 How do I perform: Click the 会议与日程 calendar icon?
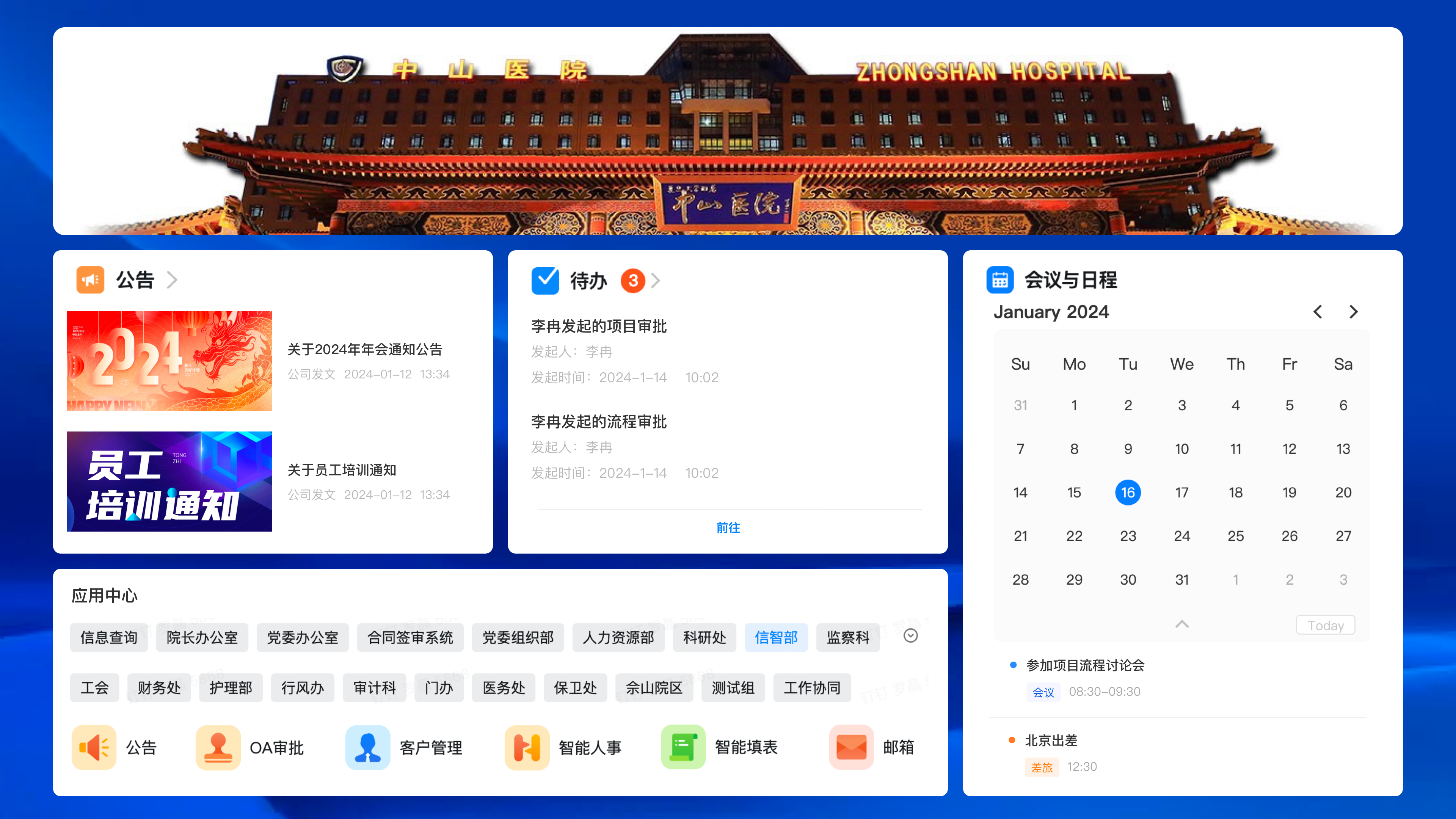coord(1000,280)
